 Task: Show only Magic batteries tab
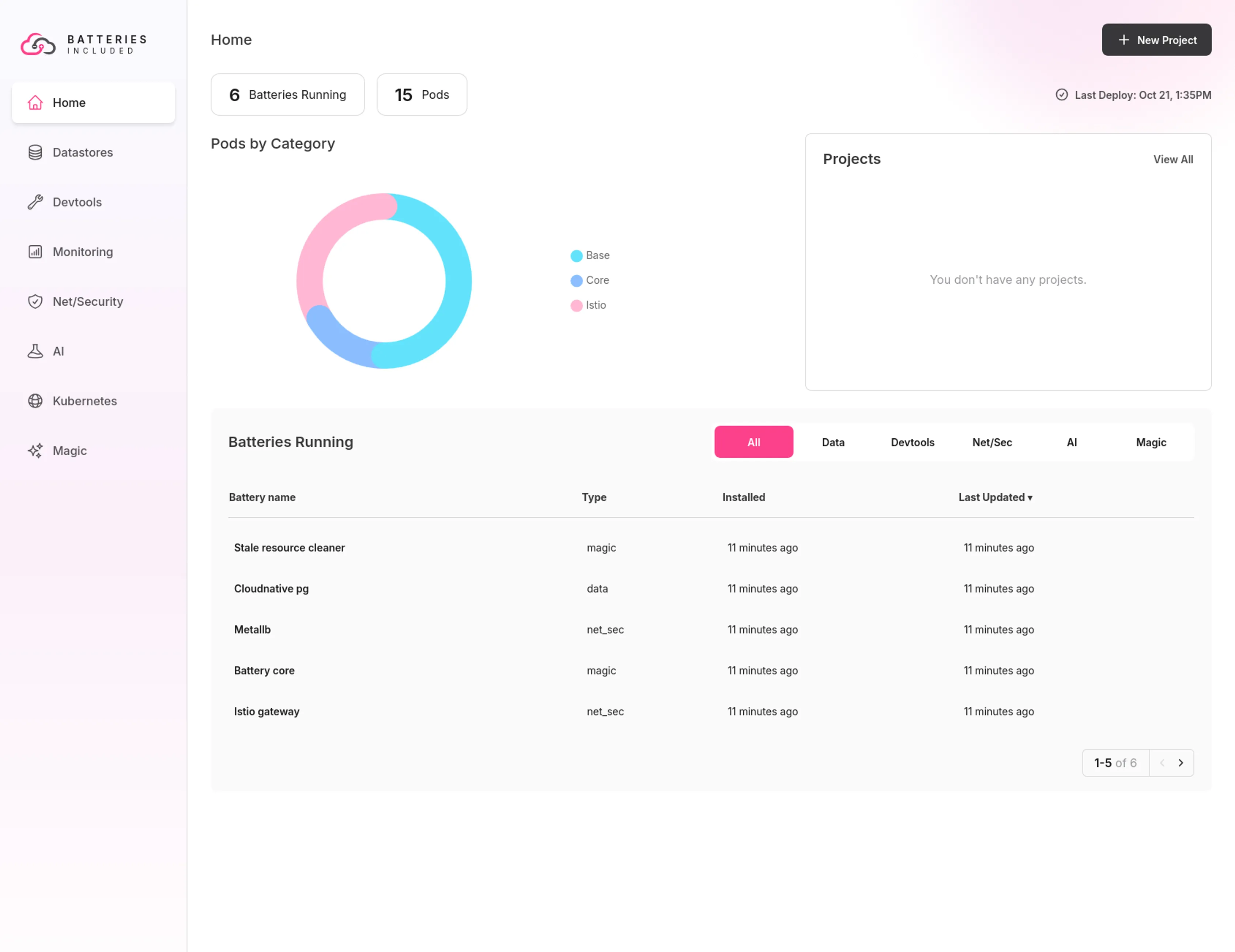[1151, 442]
